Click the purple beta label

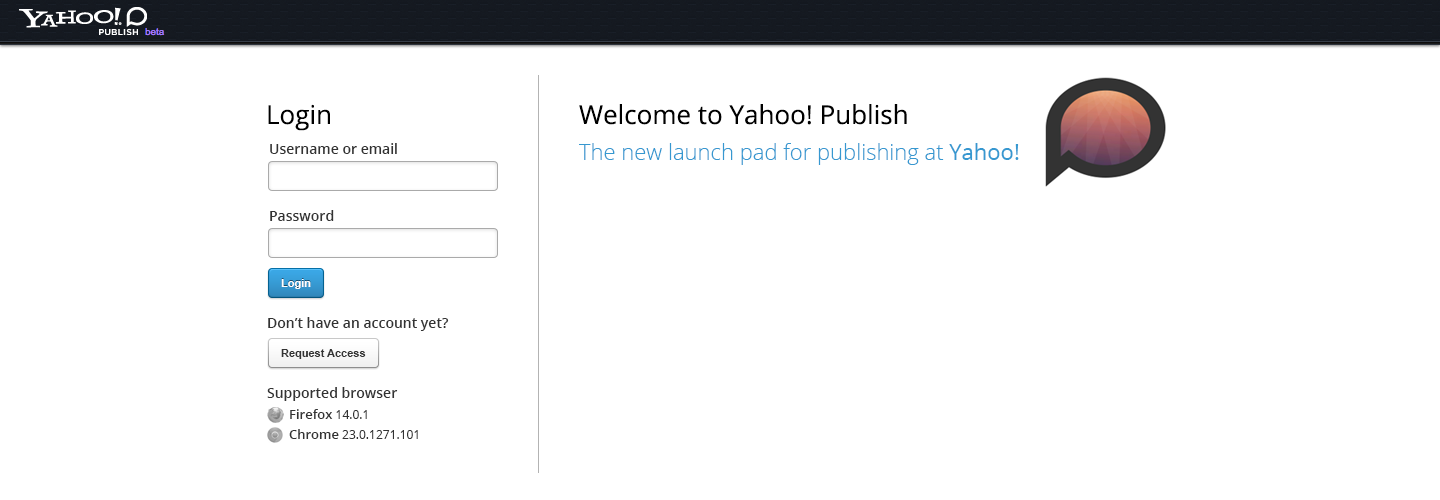pos(154,32)
